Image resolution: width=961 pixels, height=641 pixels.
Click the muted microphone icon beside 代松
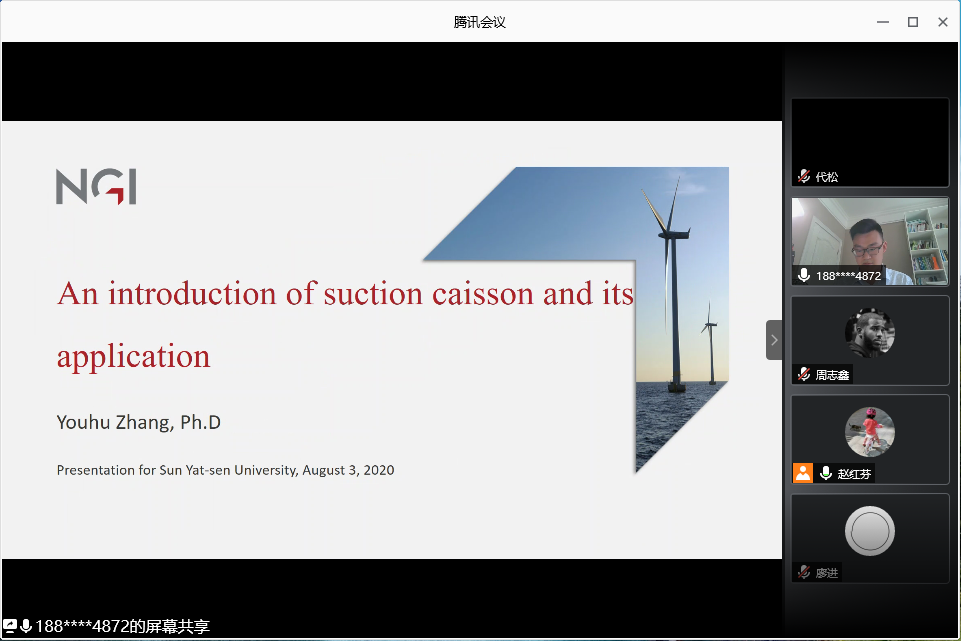click(804, 176)
